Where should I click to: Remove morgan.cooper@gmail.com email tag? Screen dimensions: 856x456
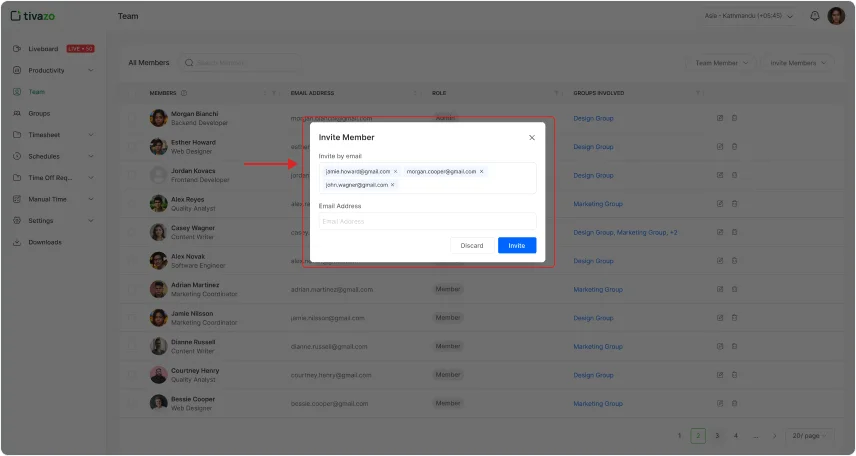pyautogui.click(x=481, y=172)
